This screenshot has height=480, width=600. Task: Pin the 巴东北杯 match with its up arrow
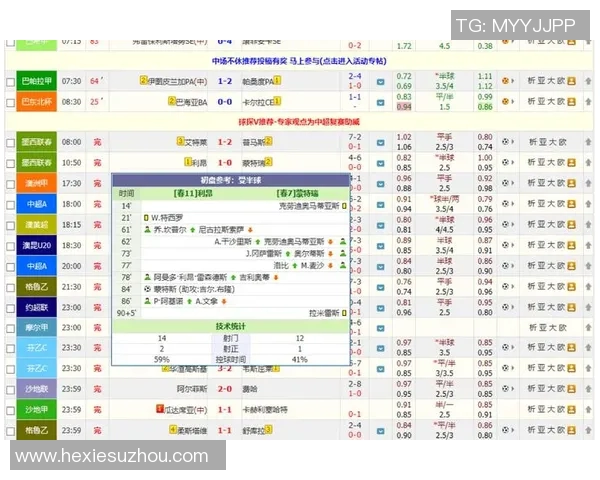pyautogui.click(x=588, y=102)
